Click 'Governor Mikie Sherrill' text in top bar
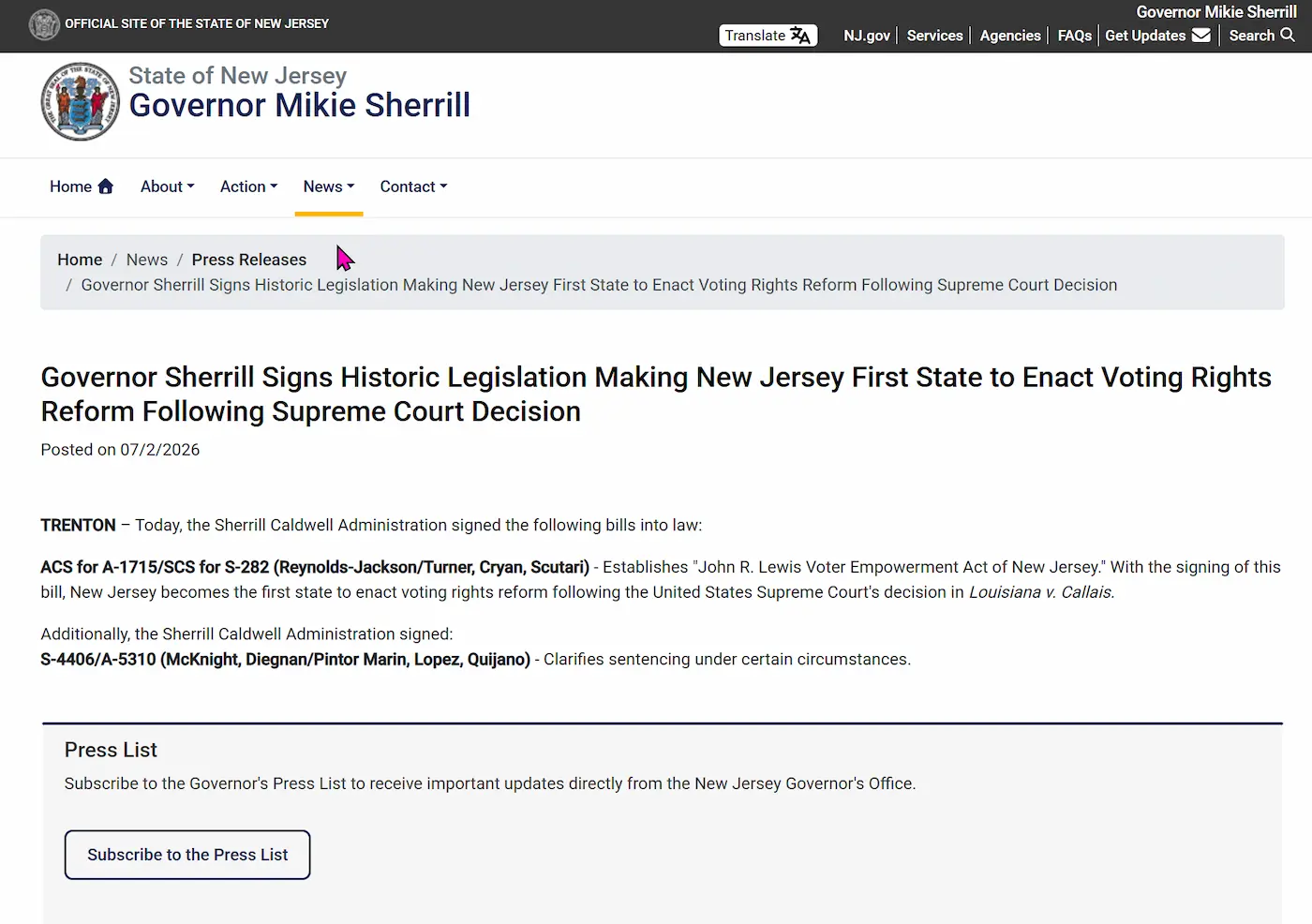 (1216, 12)
